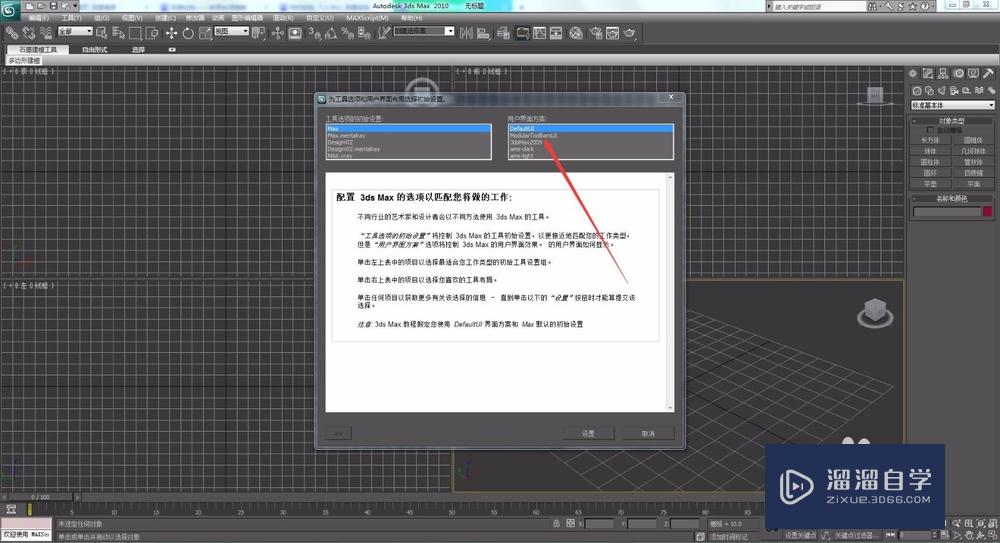This screenshot has width=1000, height=543.
Task: Open the reference coordinate system dropdown
Action: tap(231, 31)
